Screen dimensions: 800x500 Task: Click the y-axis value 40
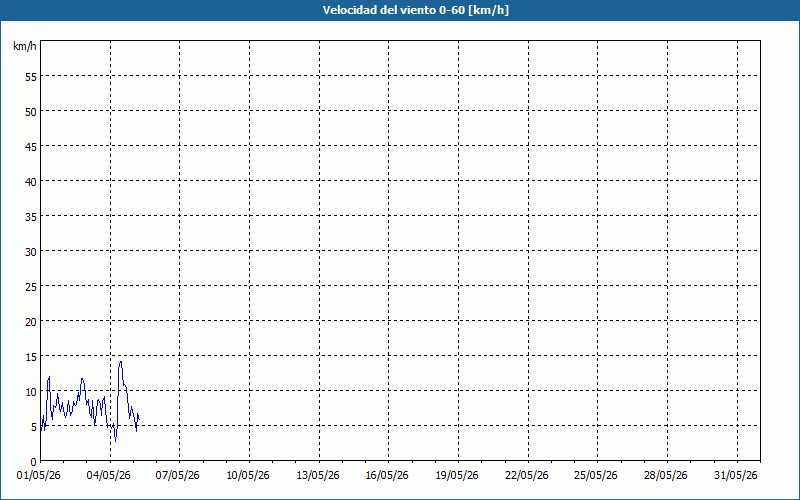pos(31,182)
